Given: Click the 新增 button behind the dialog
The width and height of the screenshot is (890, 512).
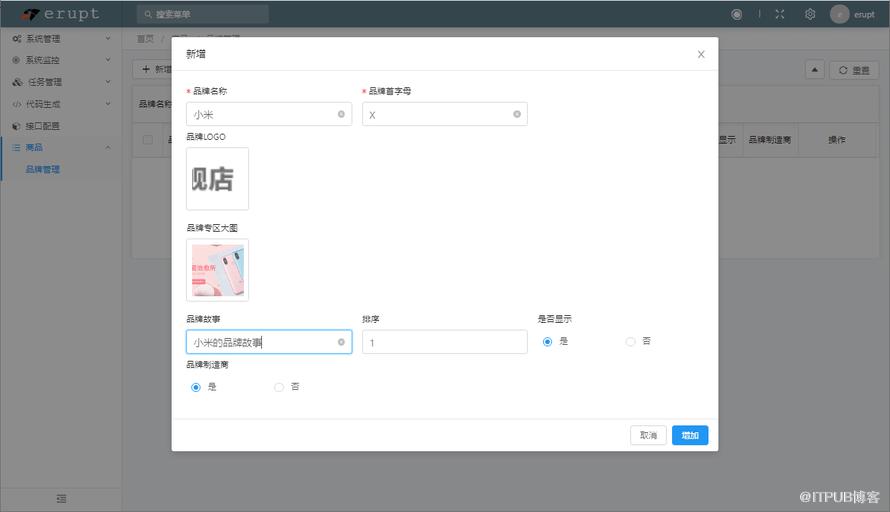Looking at the screenshot, I should [153, 69].
